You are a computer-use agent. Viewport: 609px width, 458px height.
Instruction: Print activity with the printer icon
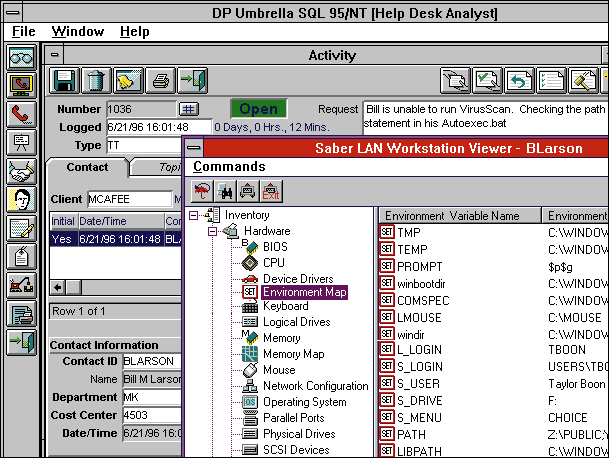pos(160,81)
